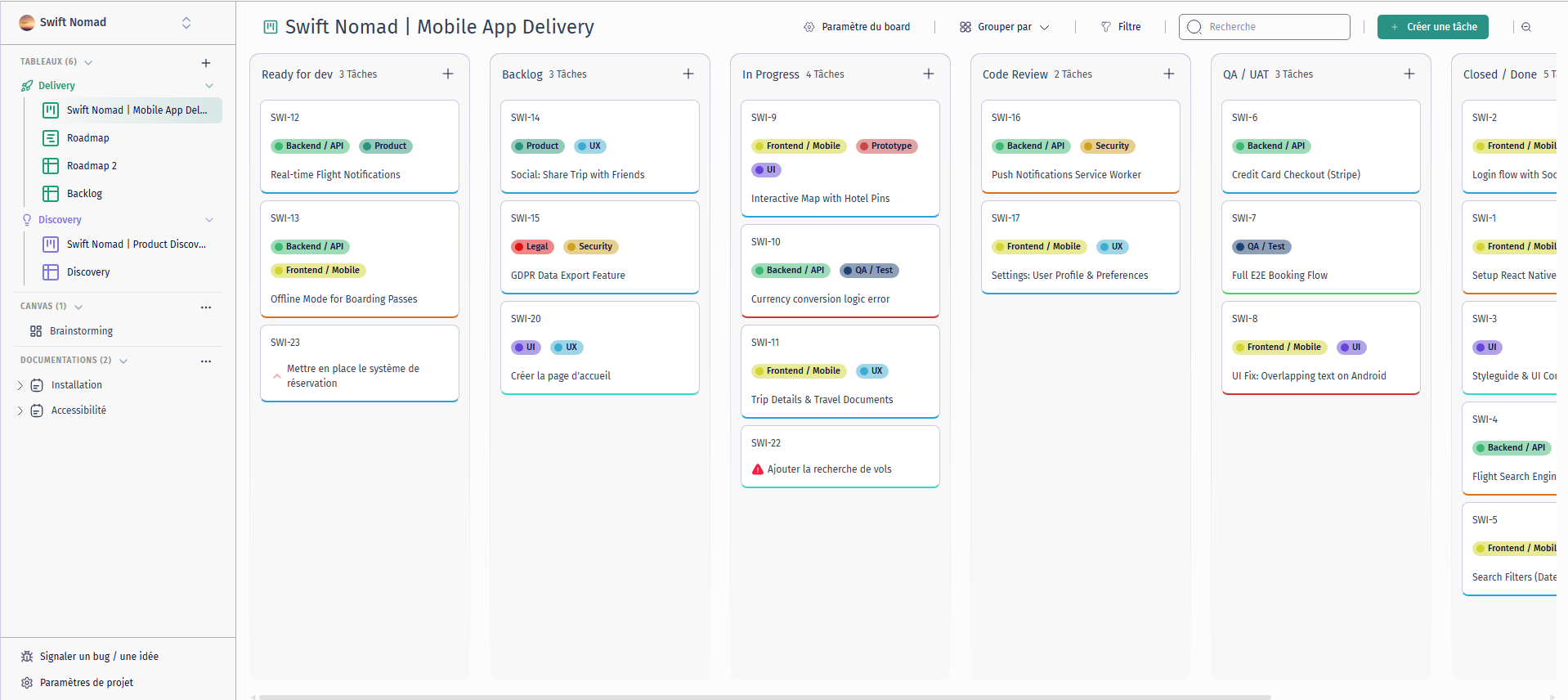1568x700 pixels.
Task: Click the Swift Nomad workspace logo
Action: [27, 23]
